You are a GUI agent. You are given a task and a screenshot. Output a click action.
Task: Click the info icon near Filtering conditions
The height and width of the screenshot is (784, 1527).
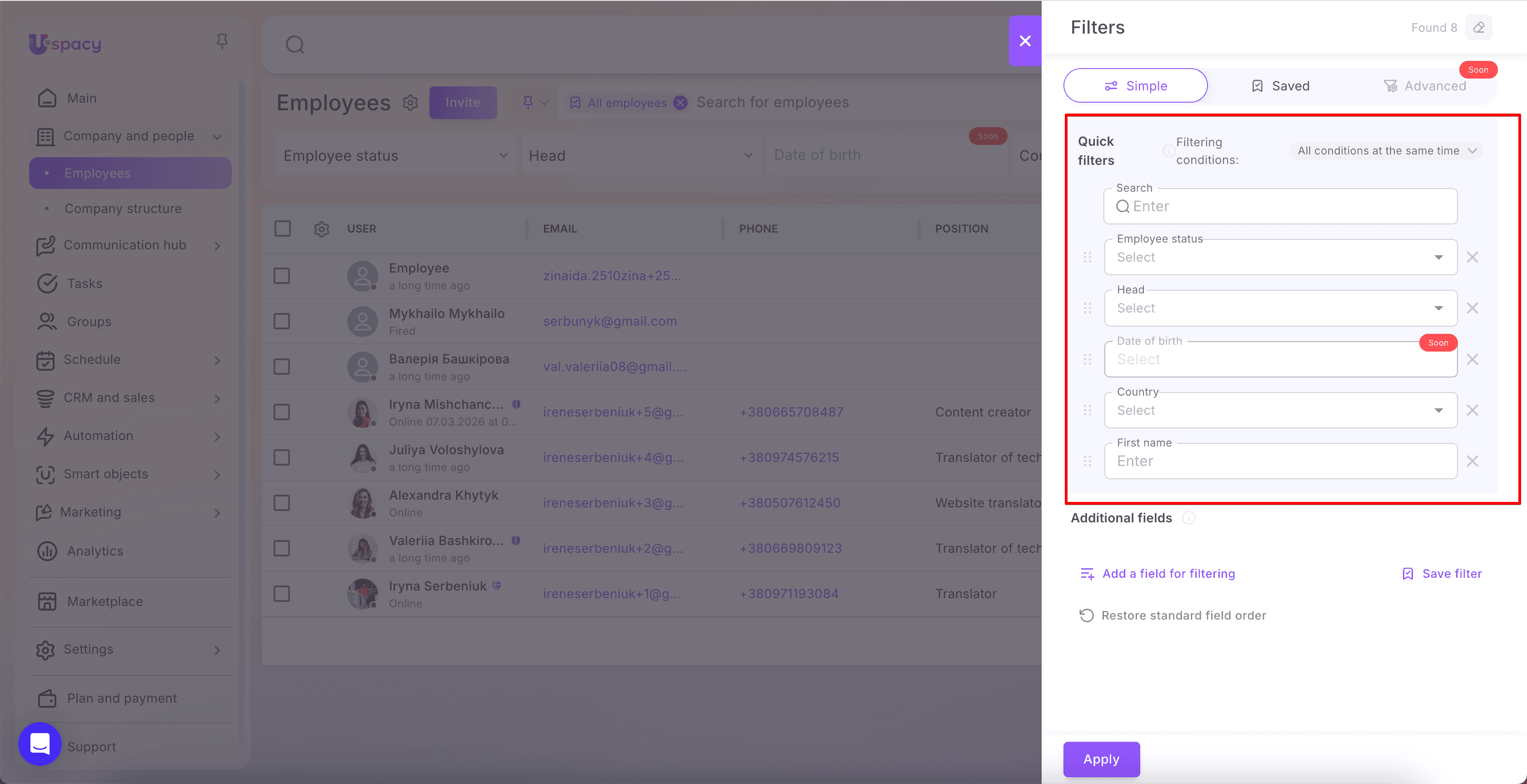[1168, 150]
